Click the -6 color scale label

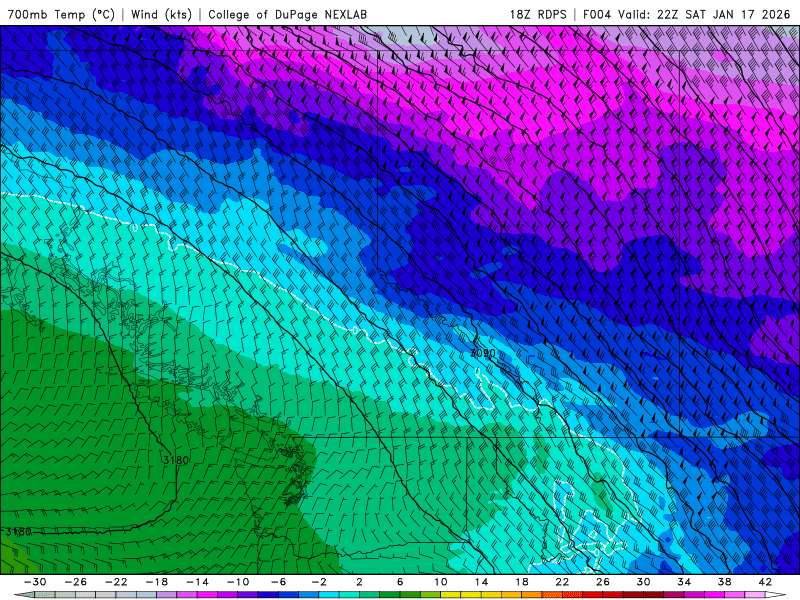coord(279,582)
